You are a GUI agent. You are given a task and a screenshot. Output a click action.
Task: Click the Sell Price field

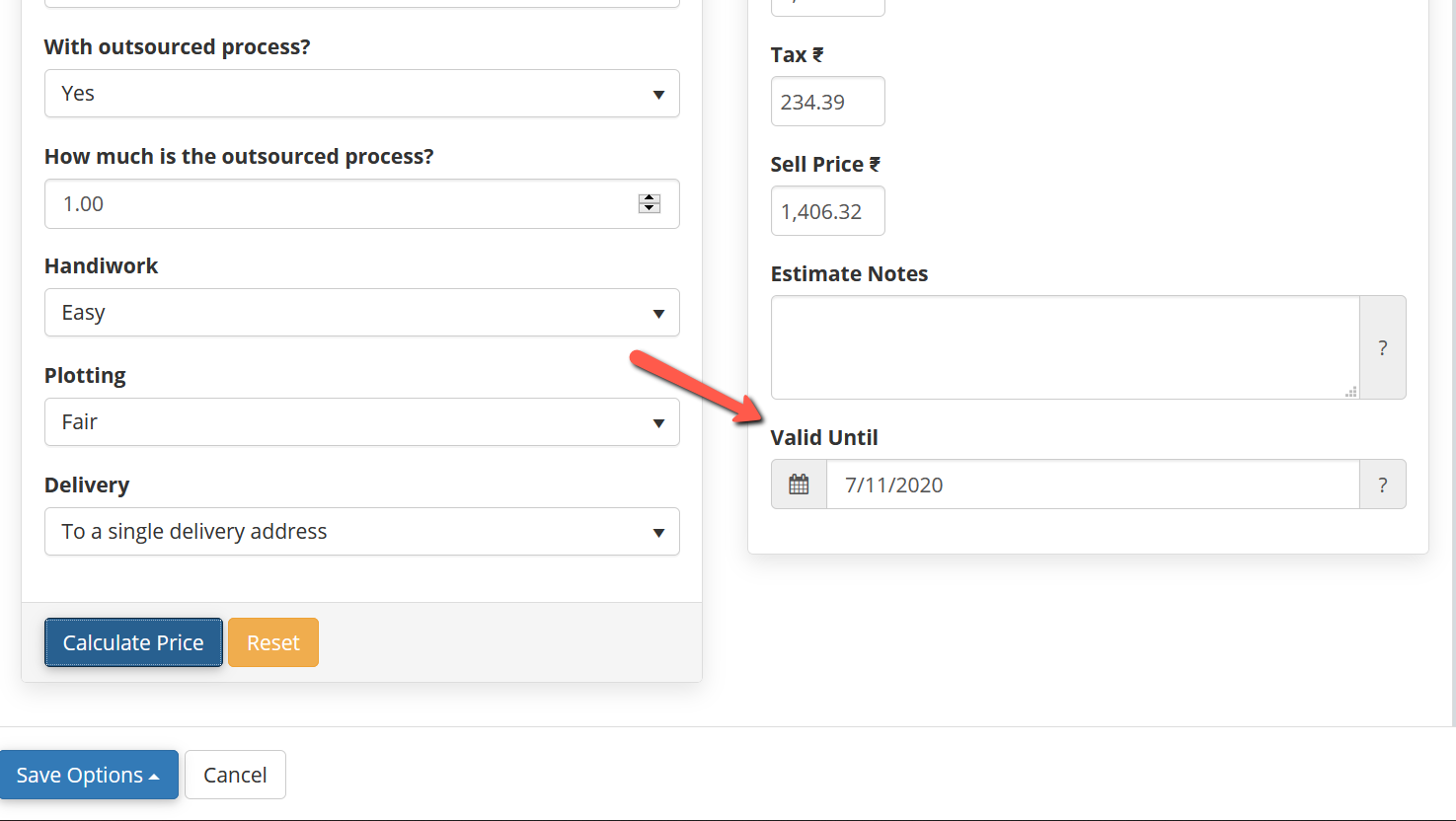[x=827, y=211]
